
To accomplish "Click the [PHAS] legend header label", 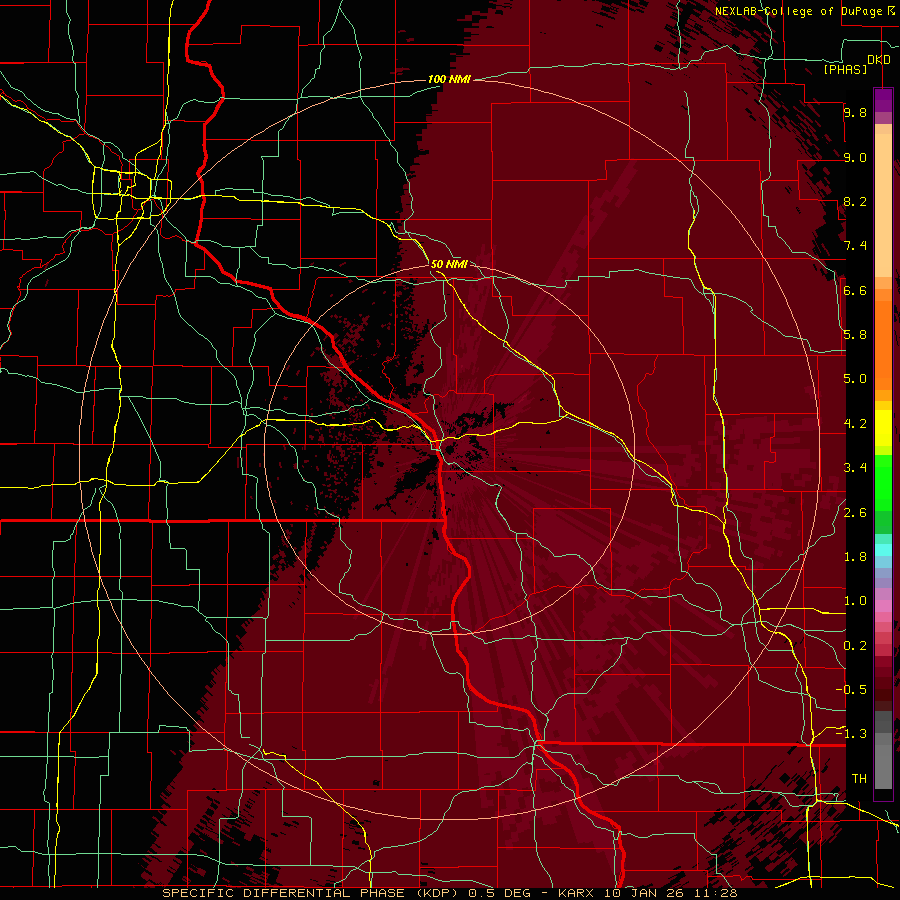I will tap(845, 69).
